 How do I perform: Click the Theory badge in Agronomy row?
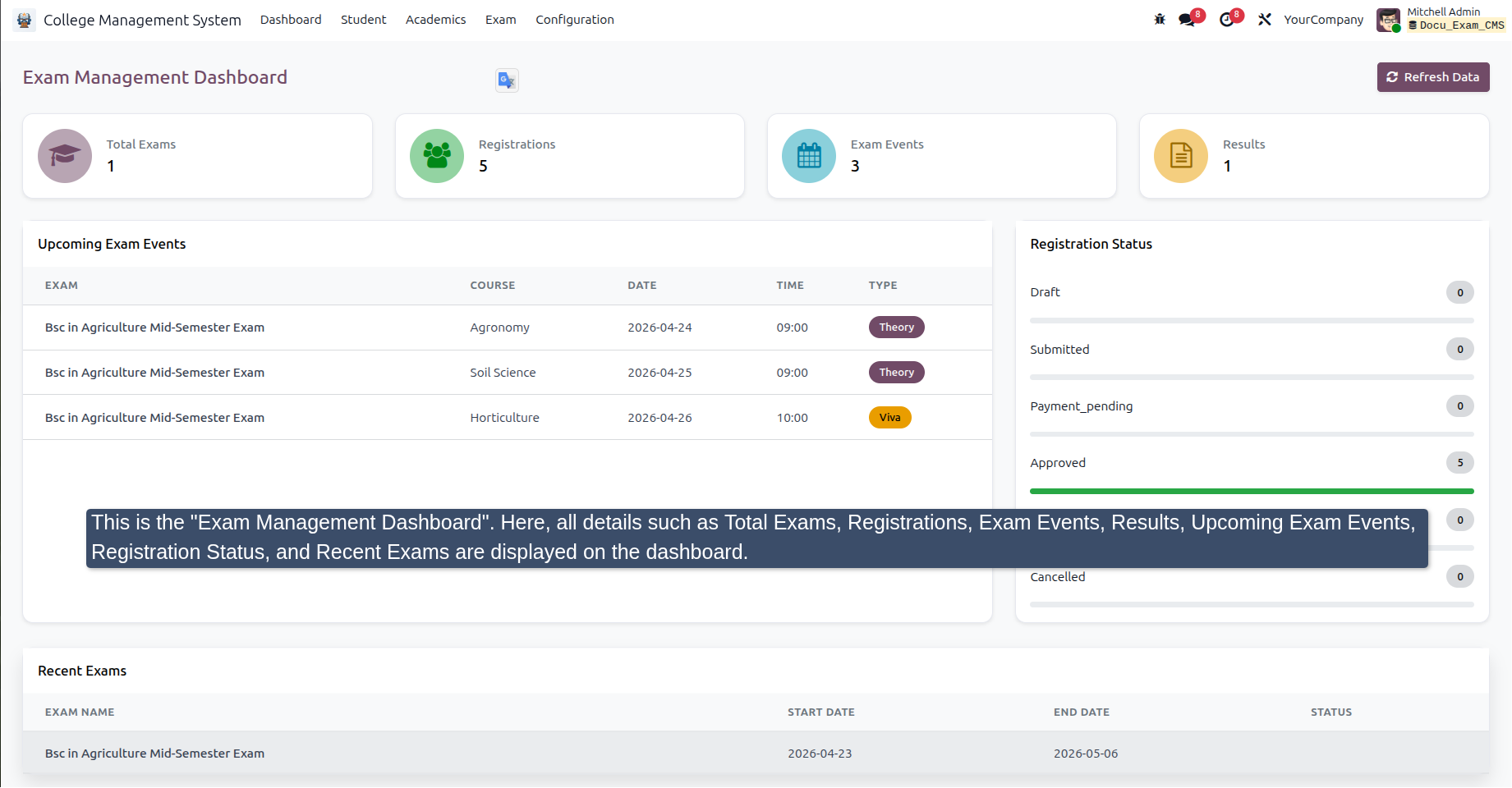pyautogui.click(x=896, y=328)
